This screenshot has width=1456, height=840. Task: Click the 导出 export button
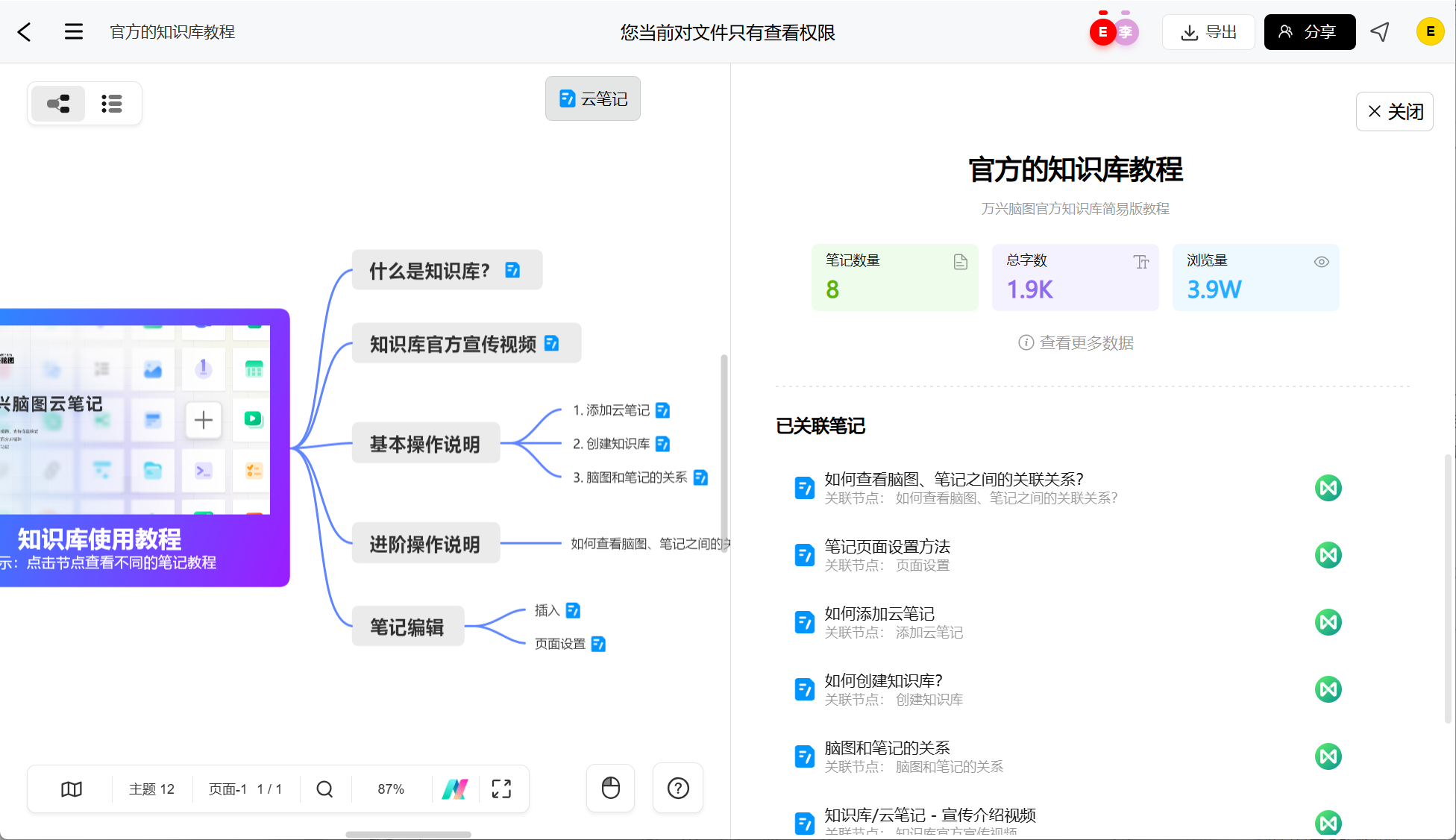(1208, 32)
